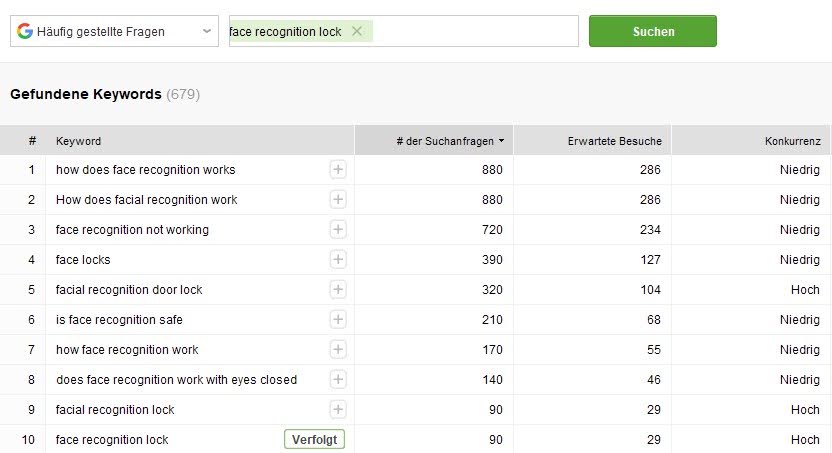Viewport: 832px width, 453px height.
Task: Toggle the 'Verfolgt' button on row 10
Action: pos(314,440)
